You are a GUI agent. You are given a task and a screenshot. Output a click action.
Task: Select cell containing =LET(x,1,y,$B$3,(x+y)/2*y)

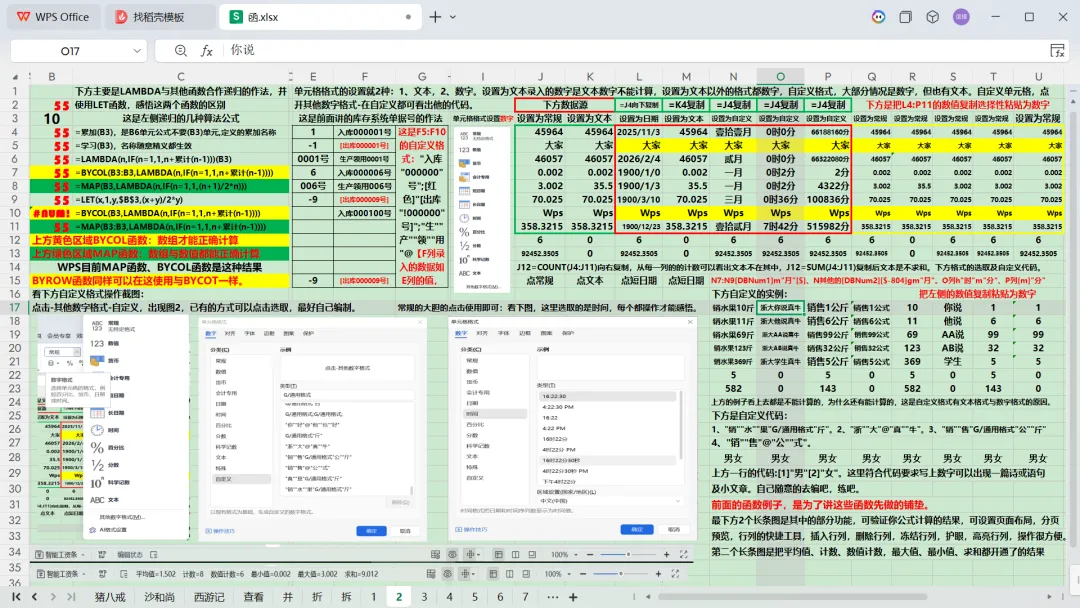click(x=180, y=200)
